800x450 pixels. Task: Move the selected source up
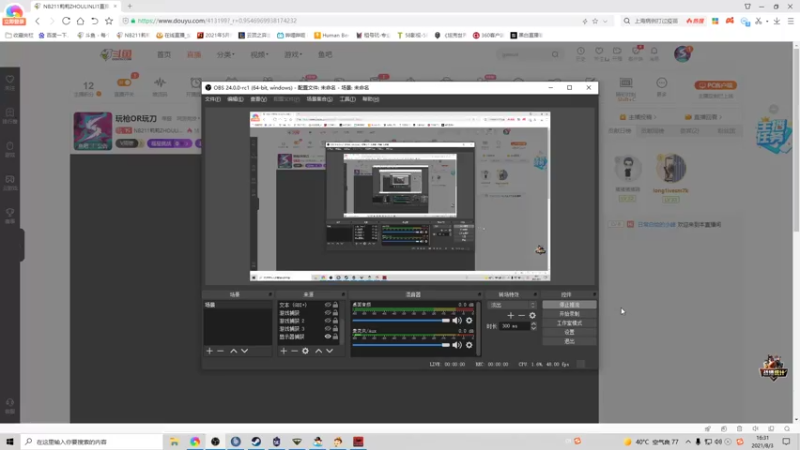[318, 351]
